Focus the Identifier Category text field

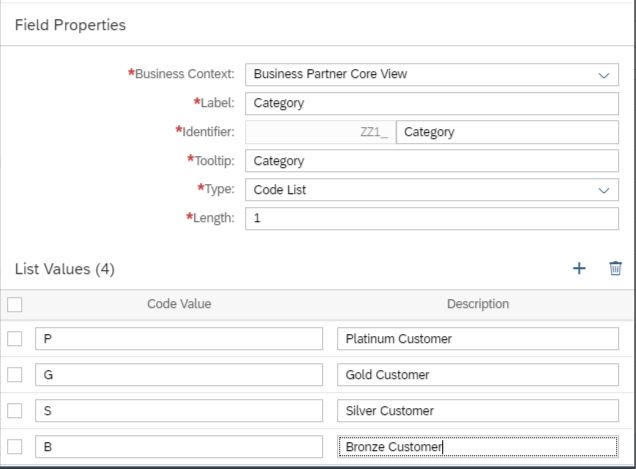point(507,132)
